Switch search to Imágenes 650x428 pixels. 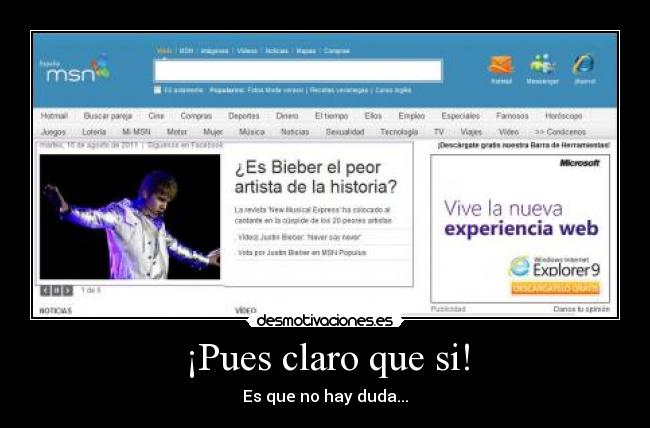[x=214, y=51]
